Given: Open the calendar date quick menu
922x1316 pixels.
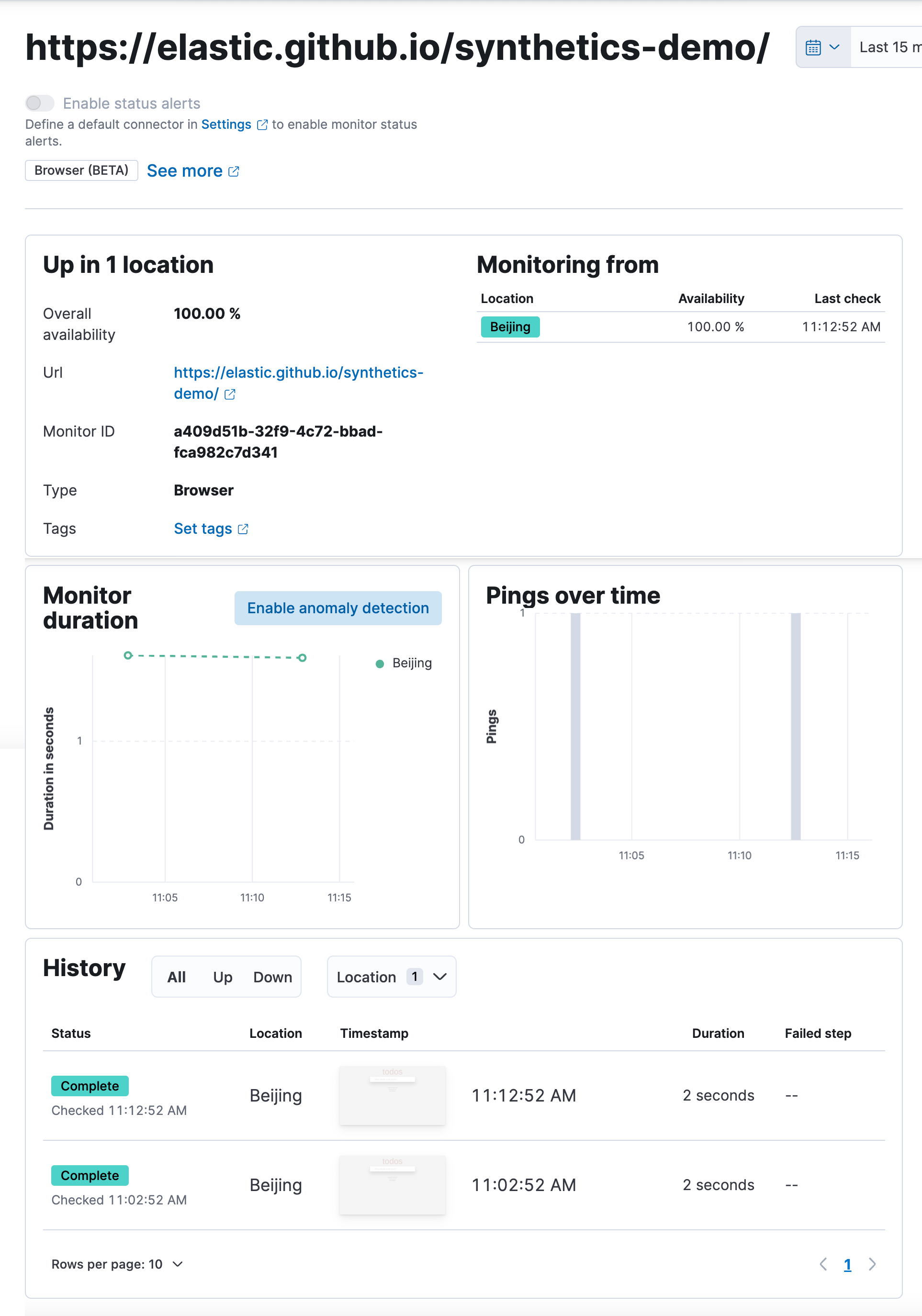Looking at the screenshot, I should pyautogui.click(x=822, y=47).
